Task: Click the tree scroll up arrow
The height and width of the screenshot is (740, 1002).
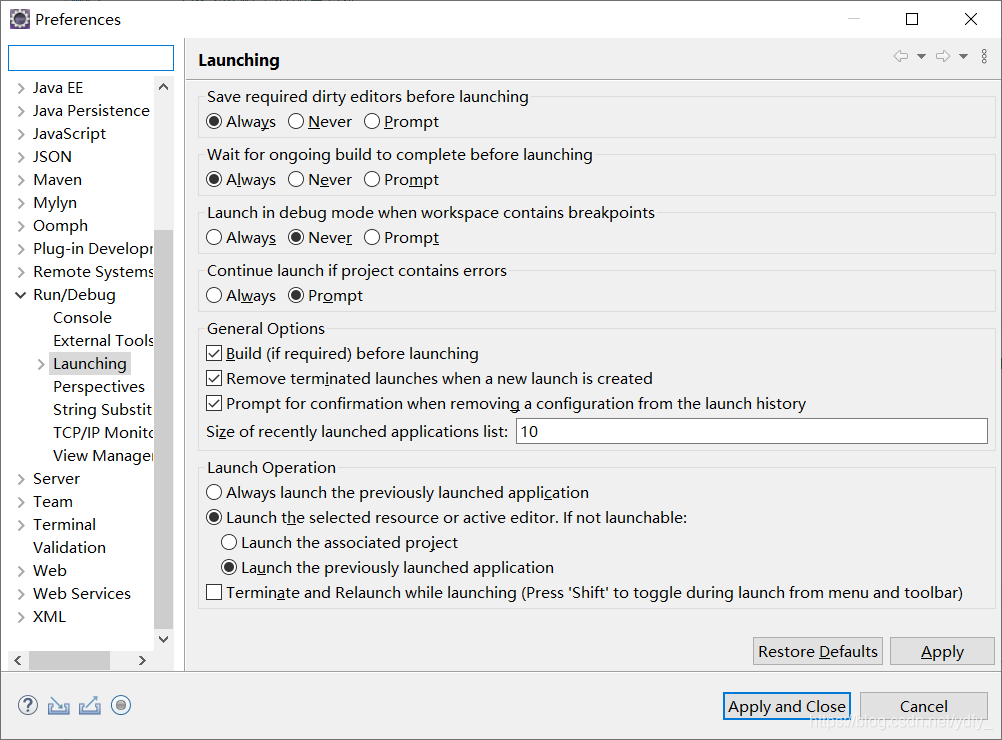Action: tap(164, 87)
